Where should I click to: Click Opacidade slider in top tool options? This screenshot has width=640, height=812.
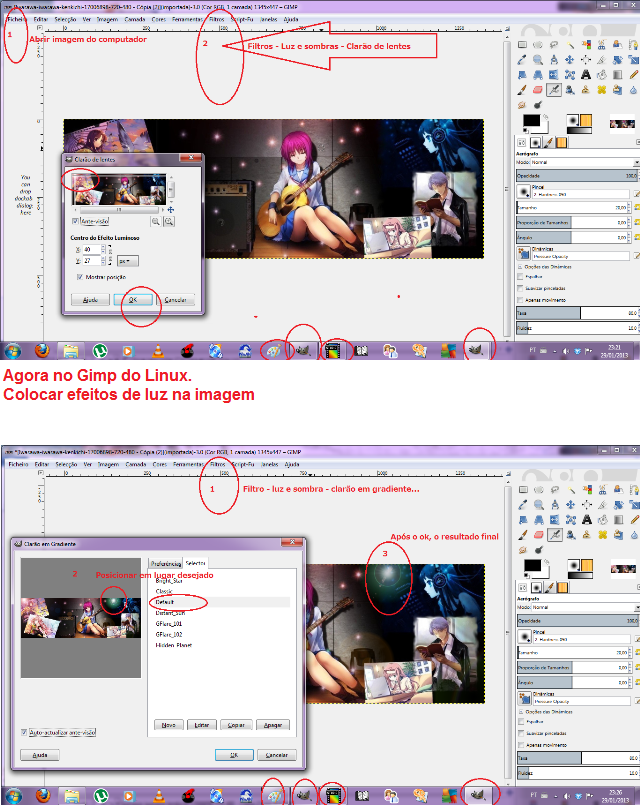click(x=577, y=176)
